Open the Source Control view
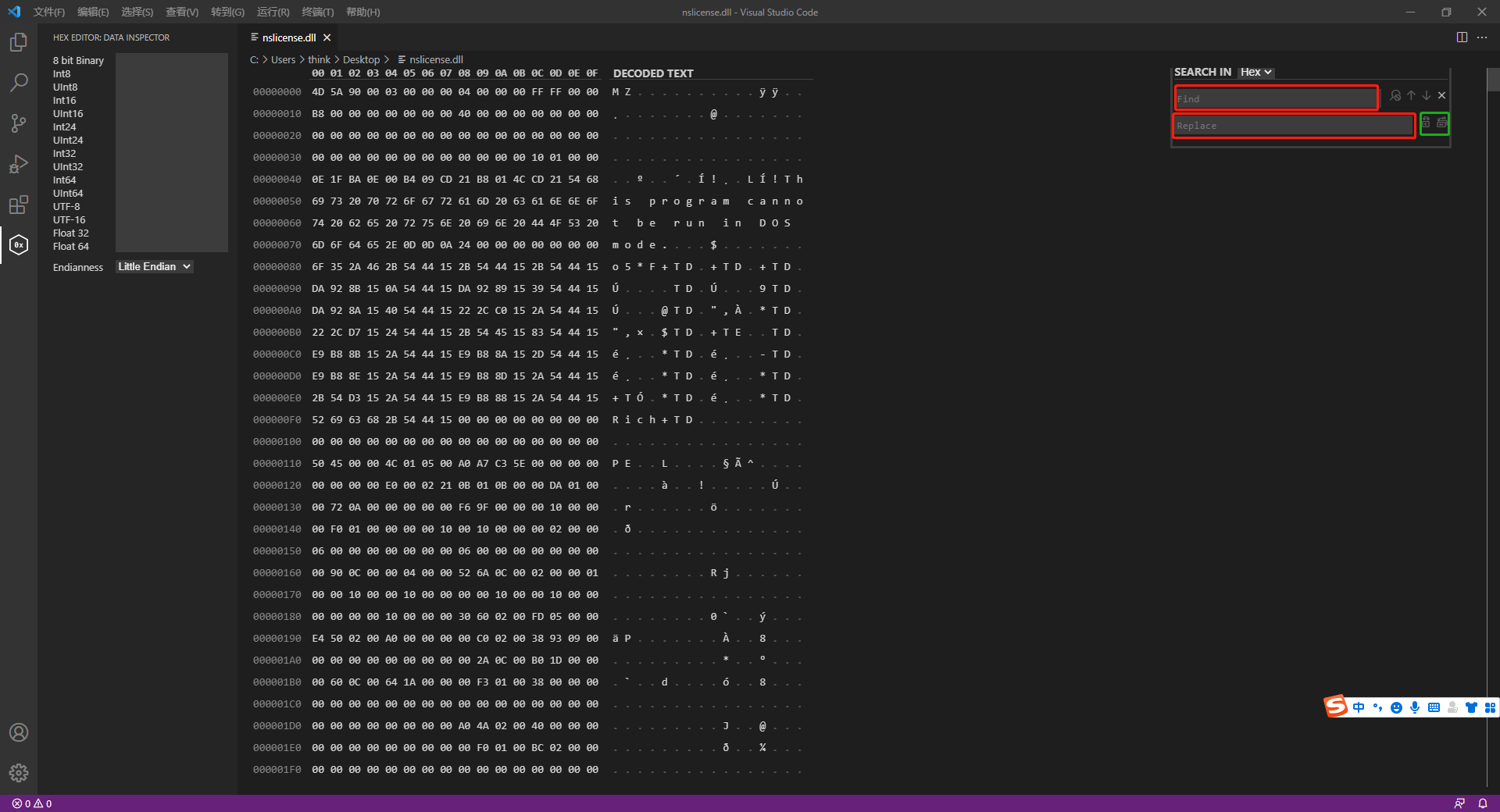This screenshot has width=1500, height=812. [19, 123]
